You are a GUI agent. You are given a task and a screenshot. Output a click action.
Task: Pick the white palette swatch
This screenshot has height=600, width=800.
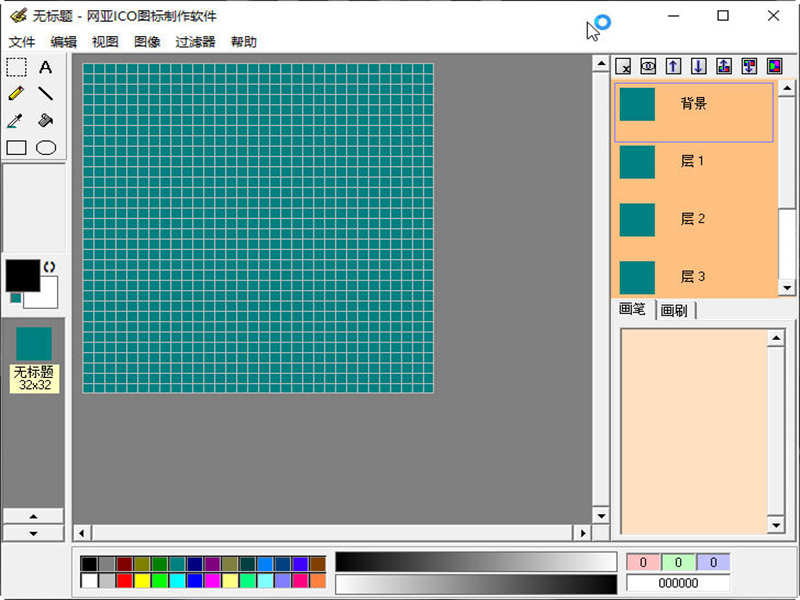click(89, 581)
